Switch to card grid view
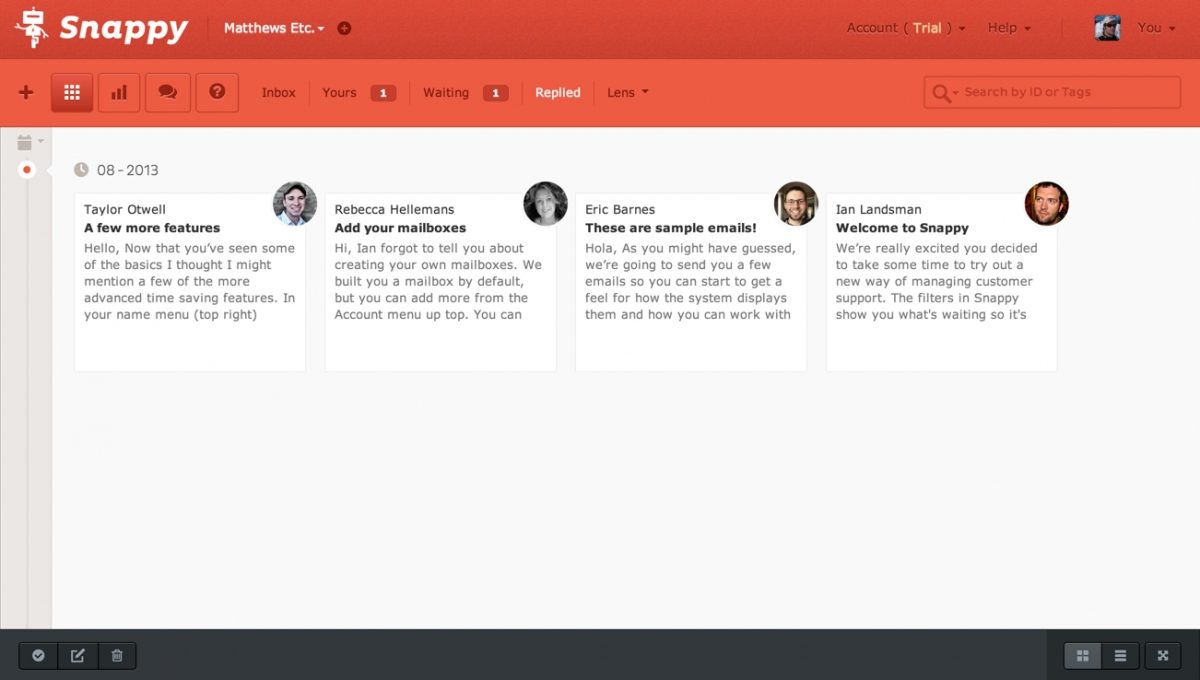The height and width of the screenshot is (680, 1200). 1082,656
